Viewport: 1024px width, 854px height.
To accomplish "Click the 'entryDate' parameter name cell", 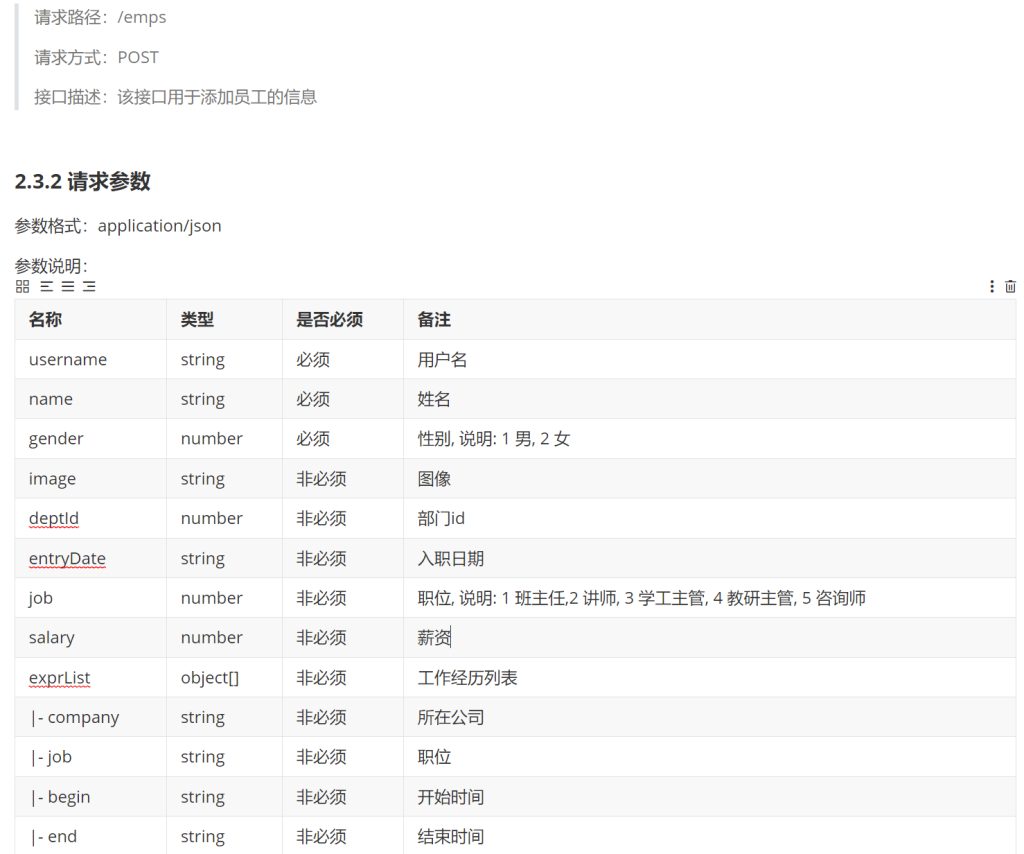I will pos(67,558).
